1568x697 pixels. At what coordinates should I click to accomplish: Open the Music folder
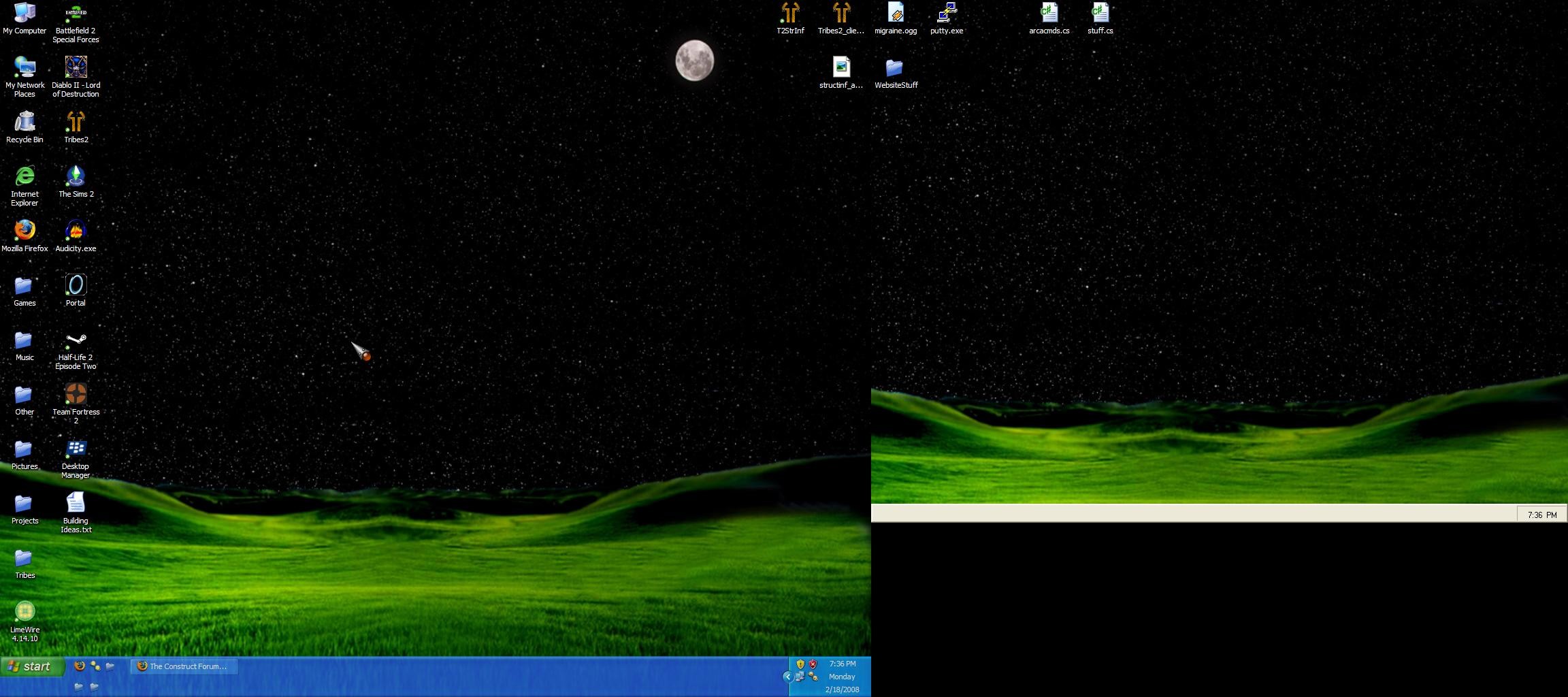[x=24, y=345]
